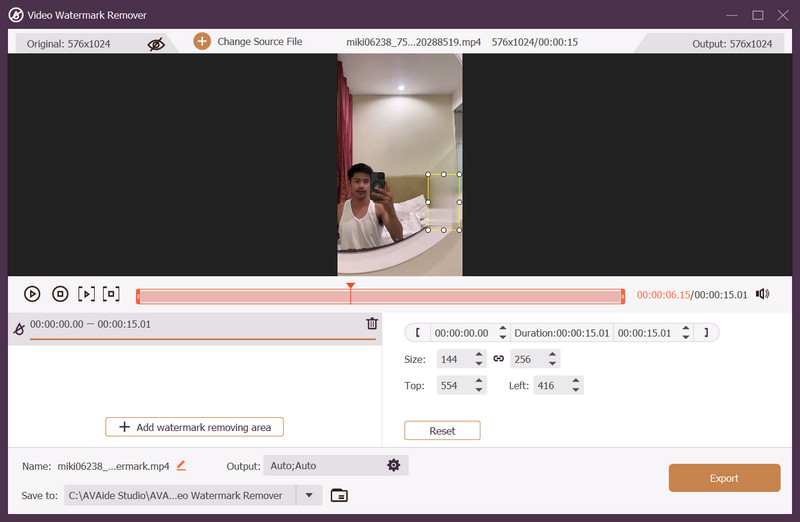Viewport: 800px width, 522px height.
Task: Increase the Top position value
Action: click(x=479, y=381)
